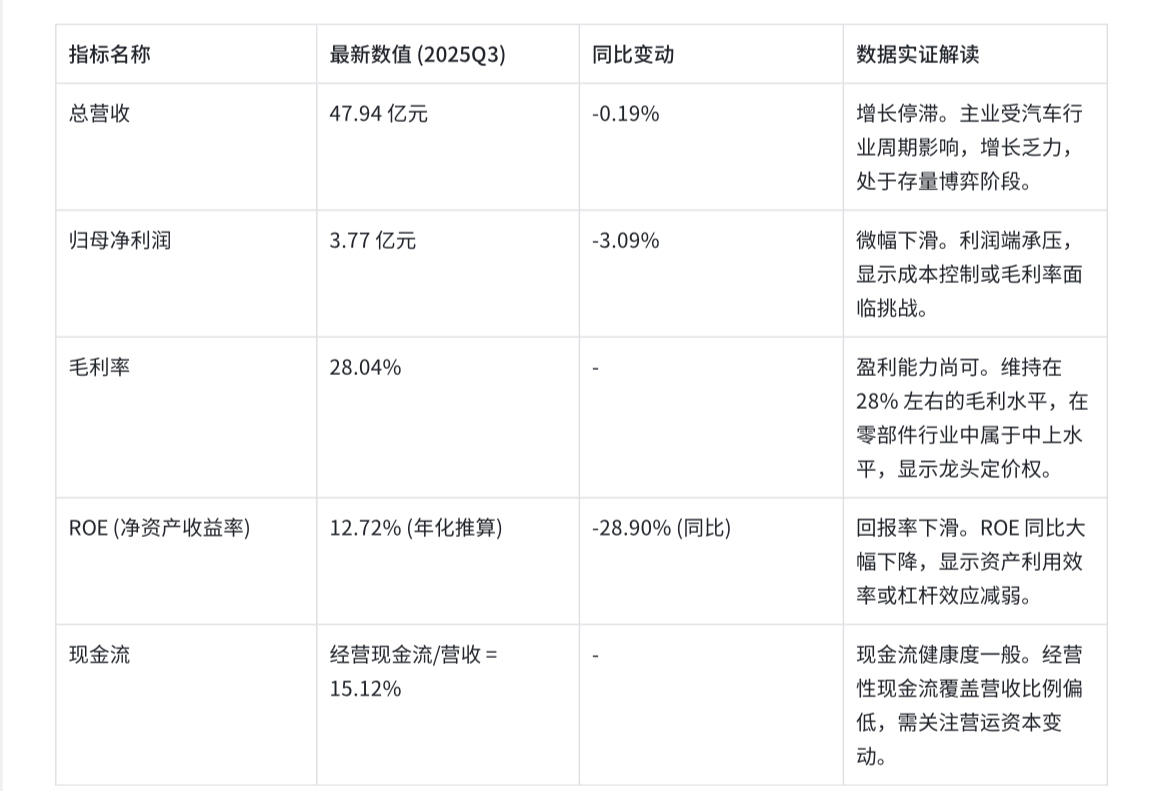Click the 同比变动 column header
This screenshot has height=791, width=1155.
click(633, 55)
